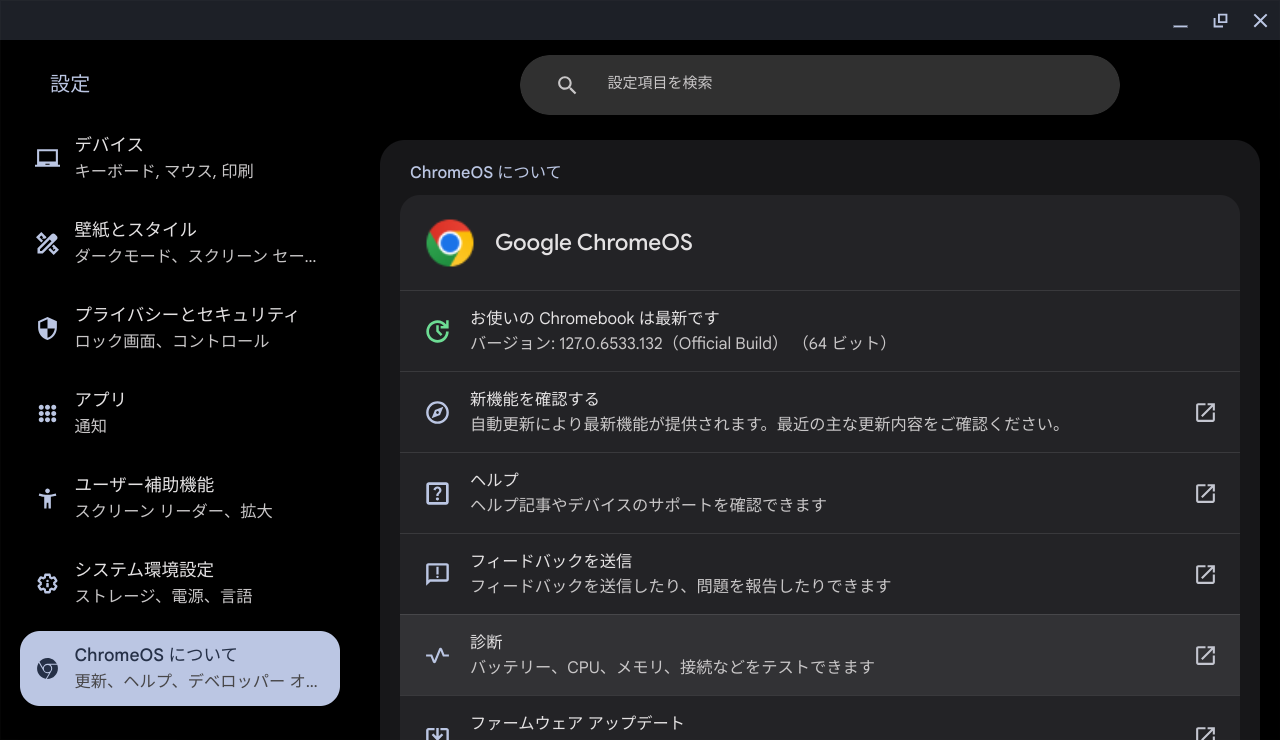Screen dimensions: 1280x740
Task: Launch 診断 via its external link arrow
Action: (x=1204, y=655)
